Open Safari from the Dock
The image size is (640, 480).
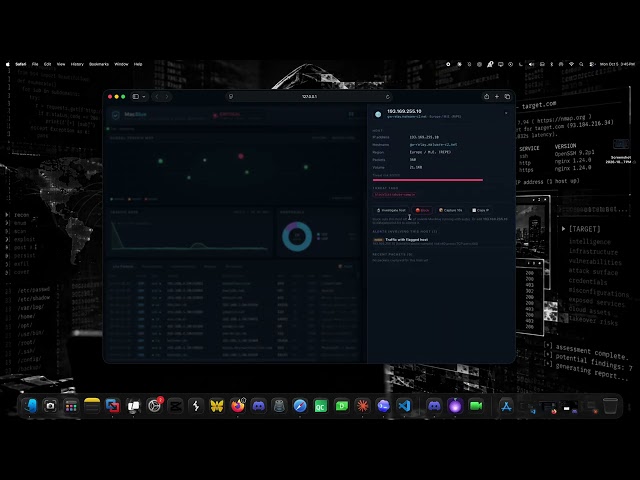(300, 406)
